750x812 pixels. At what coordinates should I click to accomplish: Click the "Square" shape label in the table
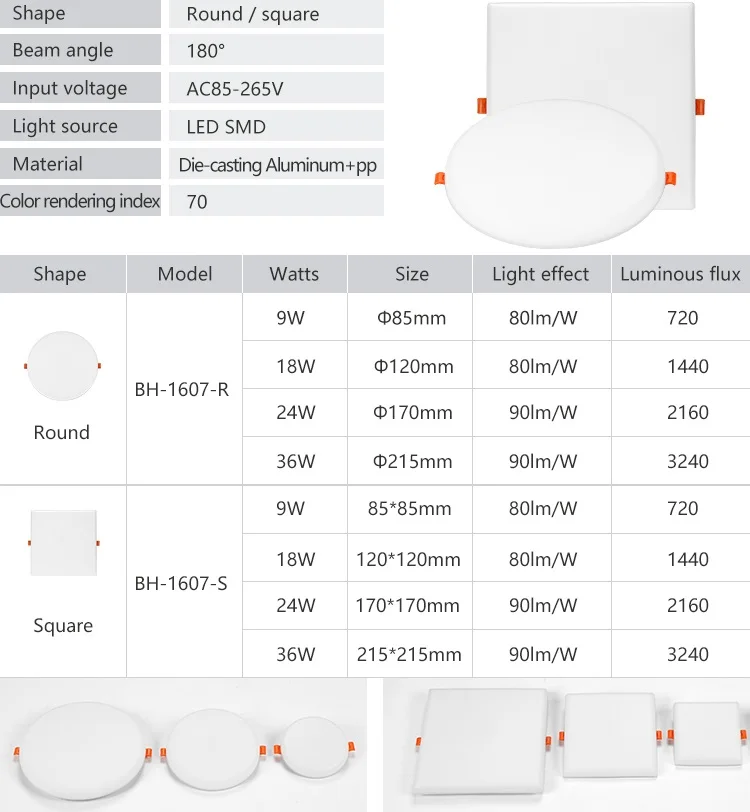(x=63, y=626)
